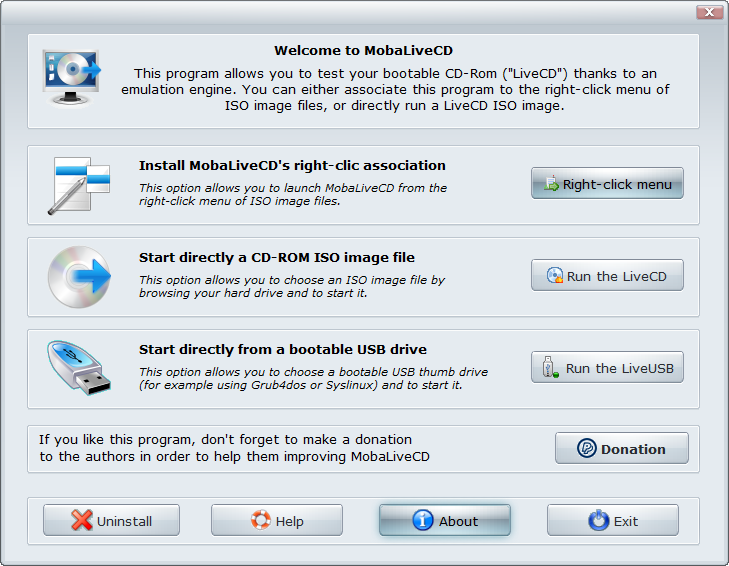Click the donation reminder text
The image size is (729, 566).
coord(234,448)
